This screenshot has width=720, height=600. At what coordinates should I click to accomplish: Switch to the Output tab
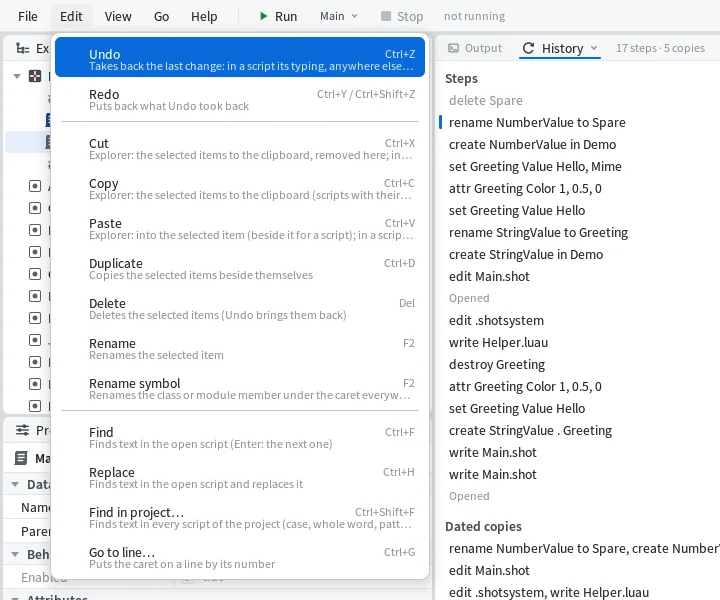pyautogui.click(x=475, y=48)
